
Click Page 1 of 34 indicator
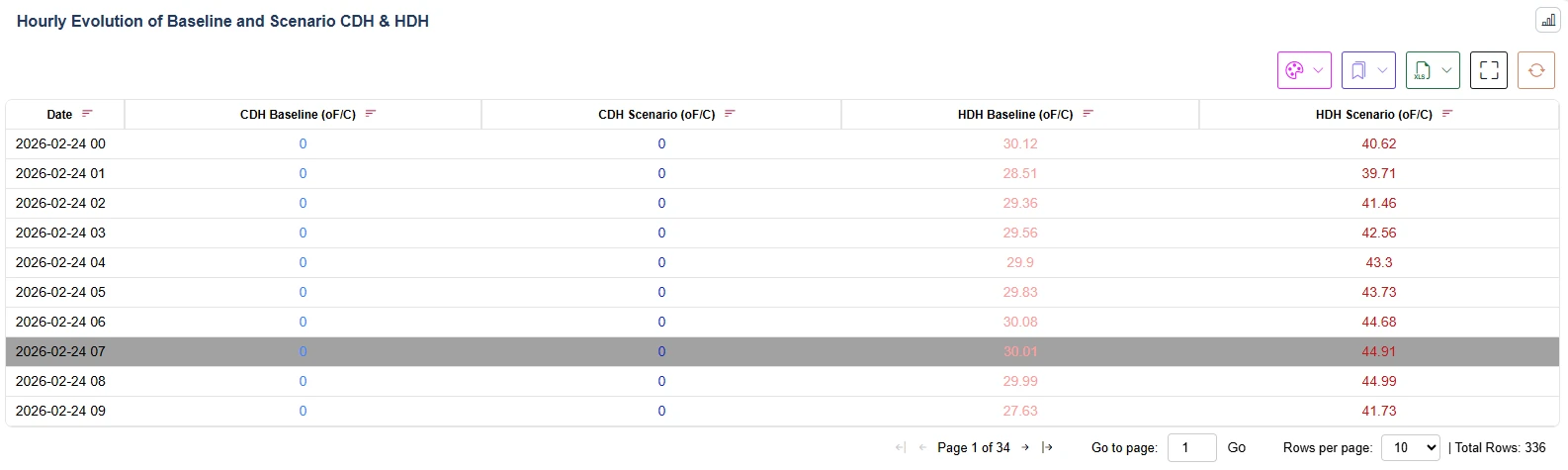point(974,447)
